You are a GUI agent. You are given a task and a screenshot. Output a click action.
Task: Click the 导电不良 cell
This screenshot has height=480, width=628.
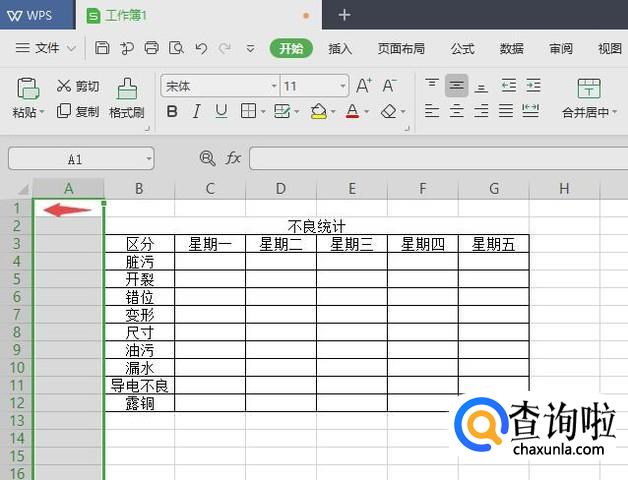[139, 385]
